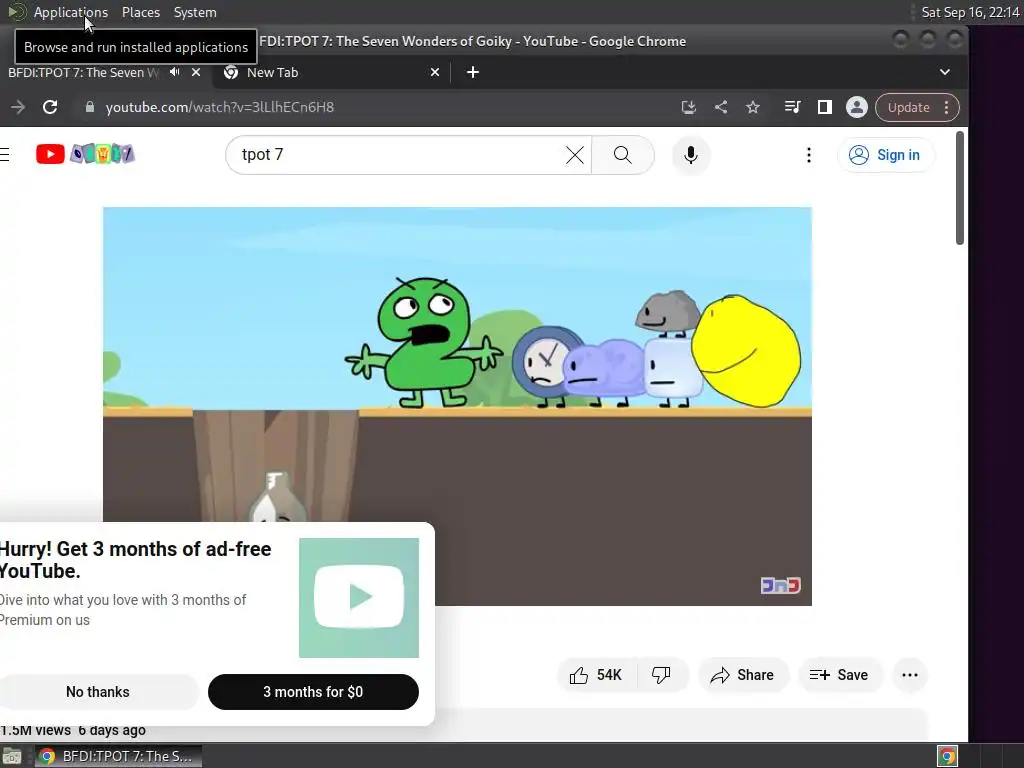Reload the YouTube page

50,107
